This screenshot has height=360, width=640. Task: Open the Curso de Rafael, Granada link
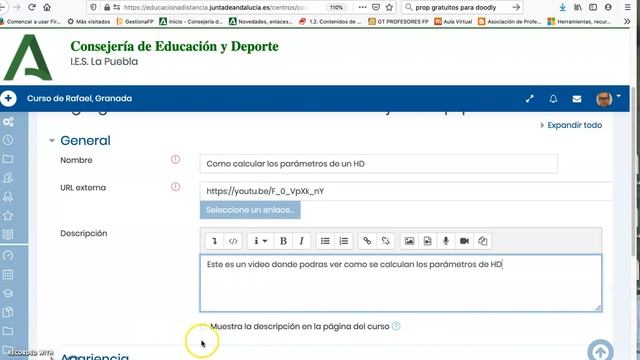[80, 98]
